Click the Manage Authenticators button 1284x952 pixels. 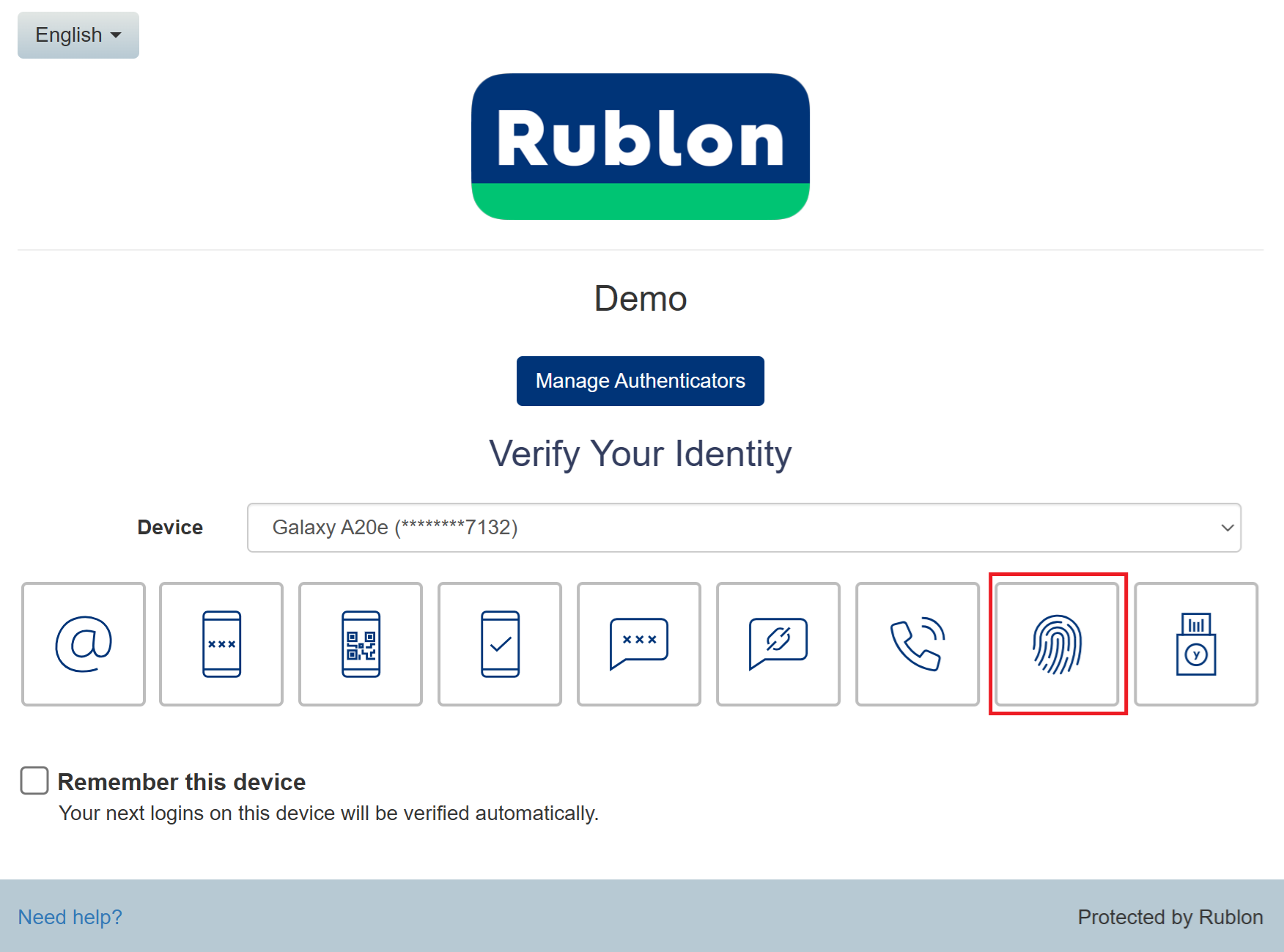(x=640, y=381)
